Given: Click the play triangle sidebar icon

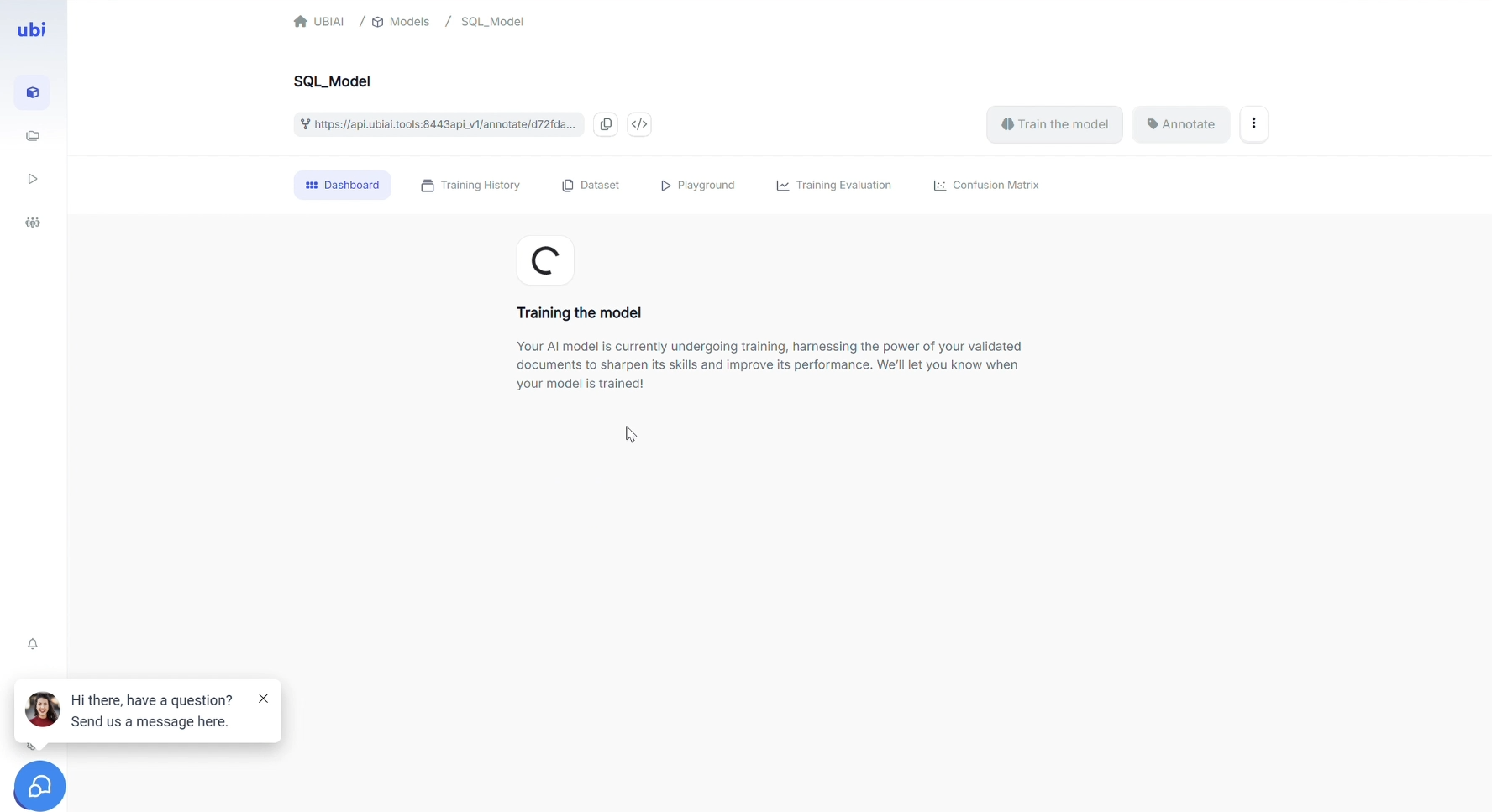Looking at the screenshot, I should (x=32, y=179).
